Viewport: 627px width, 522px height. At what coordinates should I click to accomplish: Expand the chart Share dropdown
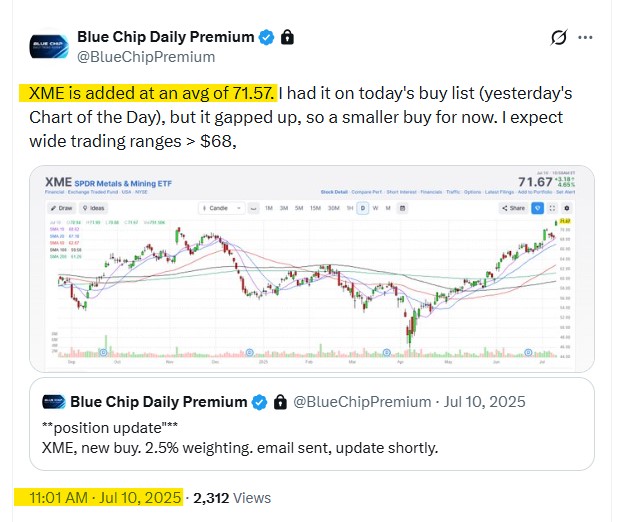[514, 208]
